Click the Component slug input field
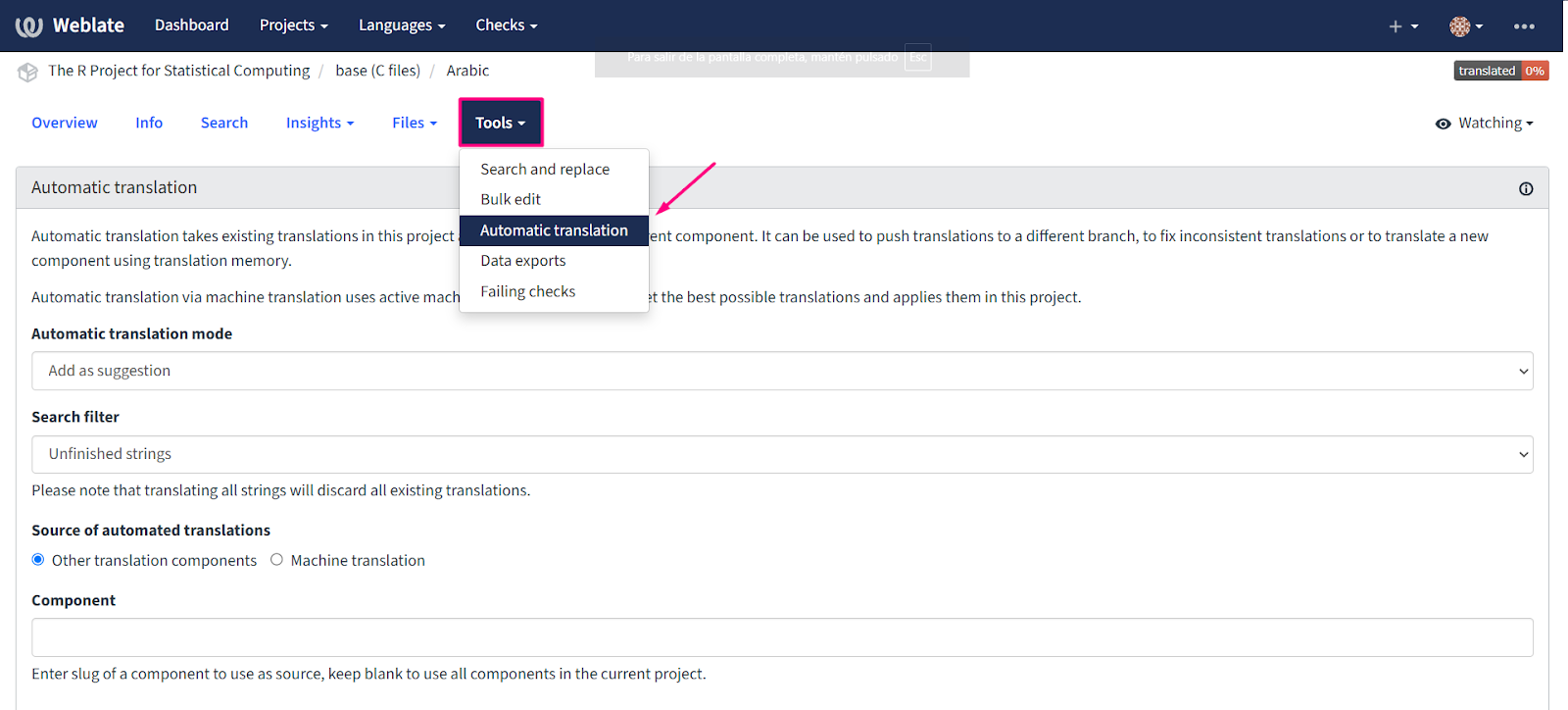Image resolution: width=1568 pixels, height=710 pixels. 782,637
